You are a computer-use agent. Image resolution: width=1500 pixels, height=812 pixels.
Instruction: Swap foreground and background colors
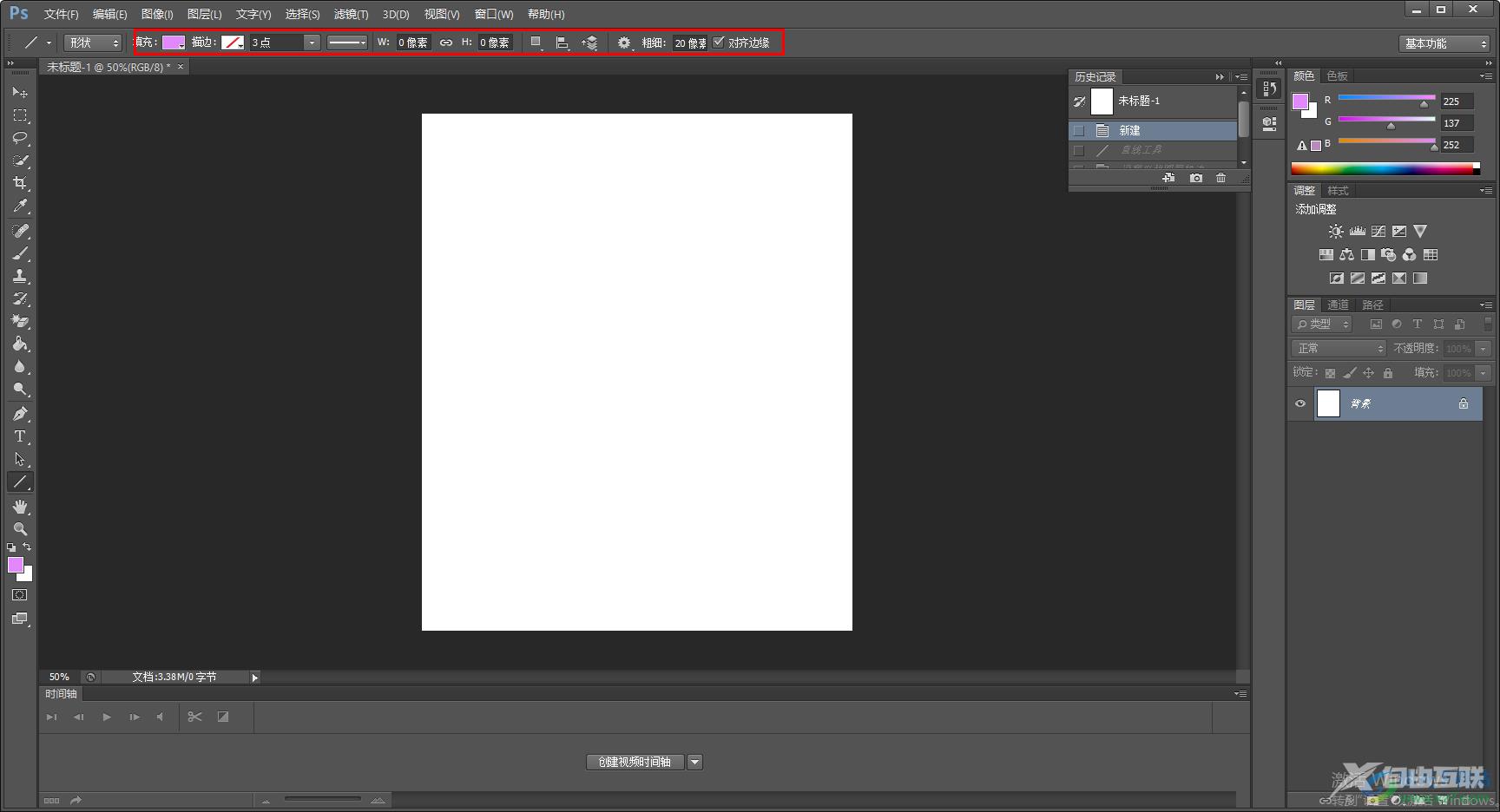click(27, 547)
